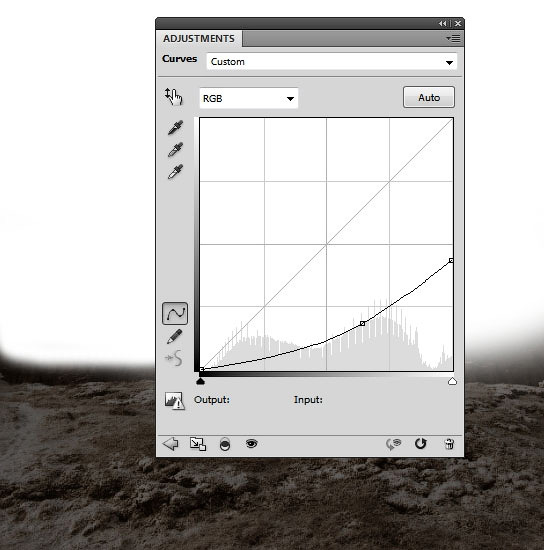Screen dimensions: 544x550
Task: Pick the white point eyedropper
Action: pos(175,172)
